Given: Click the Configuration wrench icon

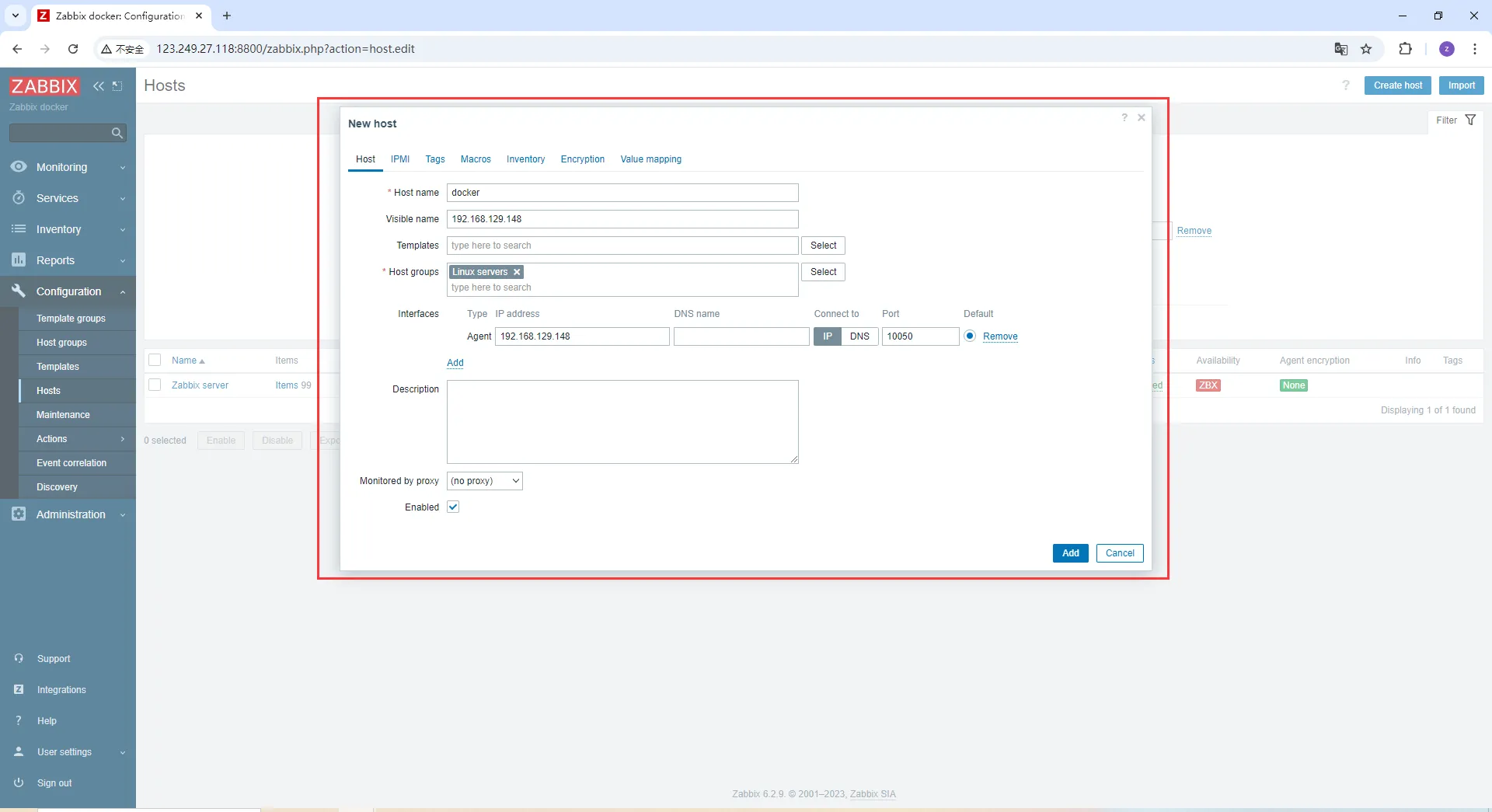Looking at the screenshot, I should click(x=19, y=291).
